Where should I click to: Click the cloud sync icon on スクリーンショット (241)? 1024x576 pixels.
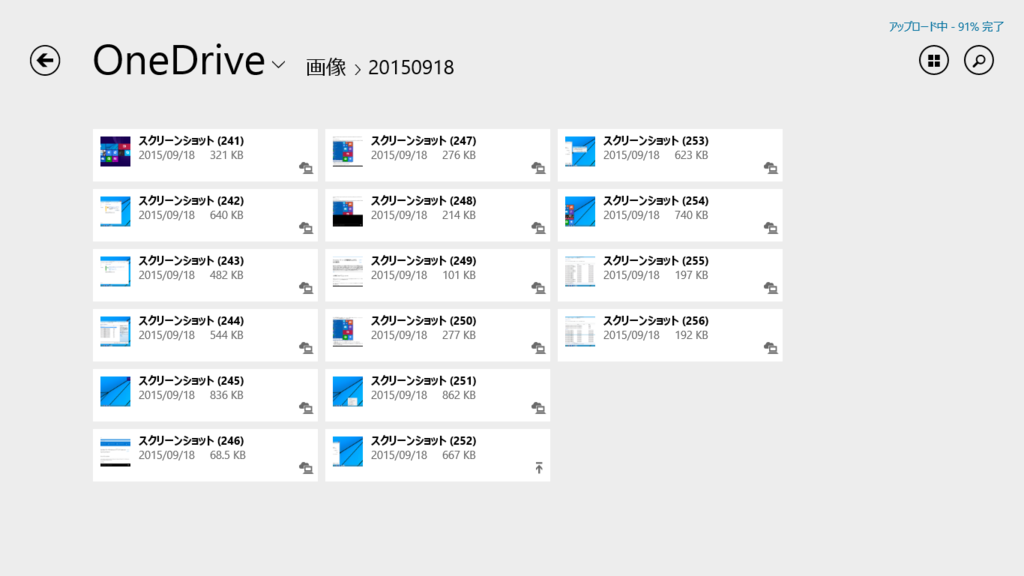click(x=306, y=168)
